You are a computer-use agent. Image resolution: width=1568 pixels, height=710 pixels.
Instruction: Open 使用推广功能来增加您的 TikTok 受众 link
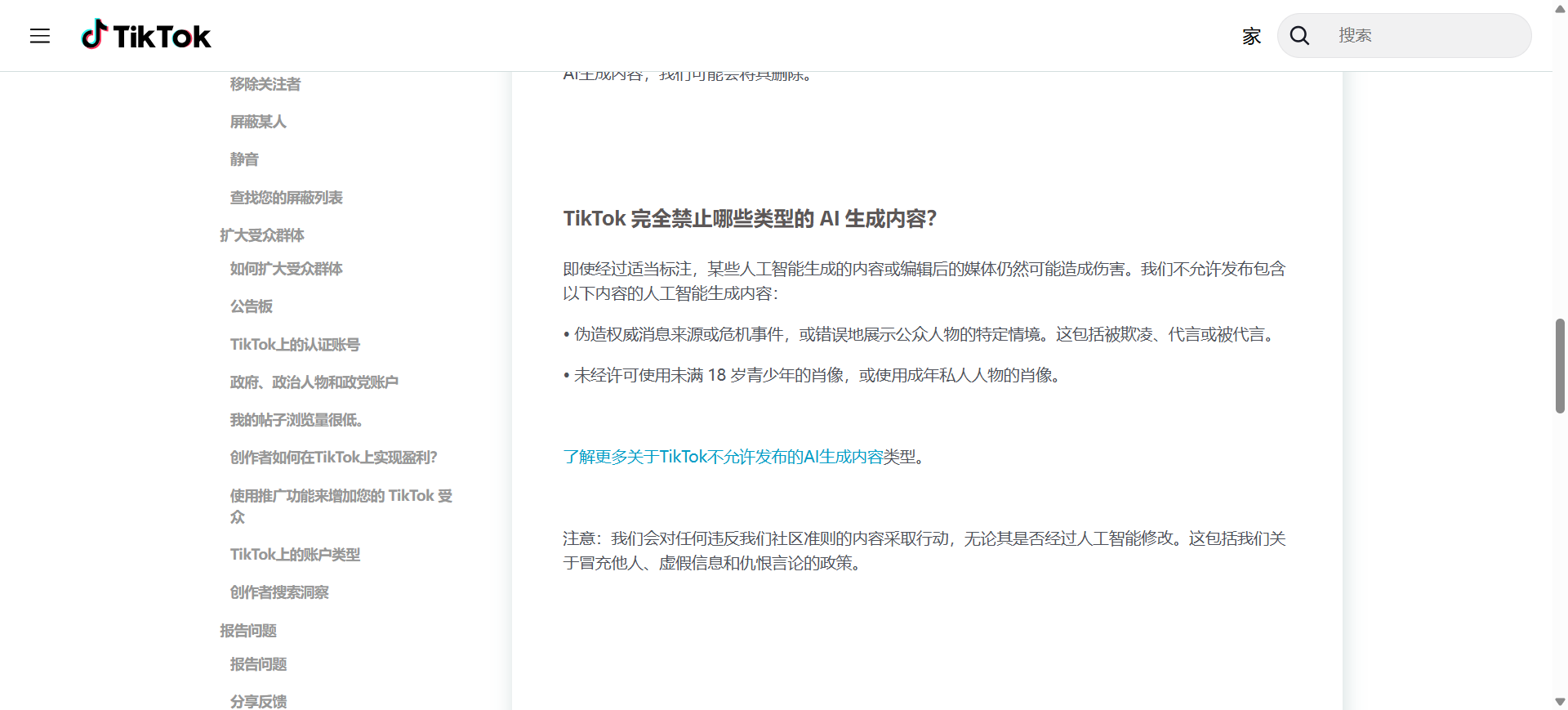tap(341, 507)
